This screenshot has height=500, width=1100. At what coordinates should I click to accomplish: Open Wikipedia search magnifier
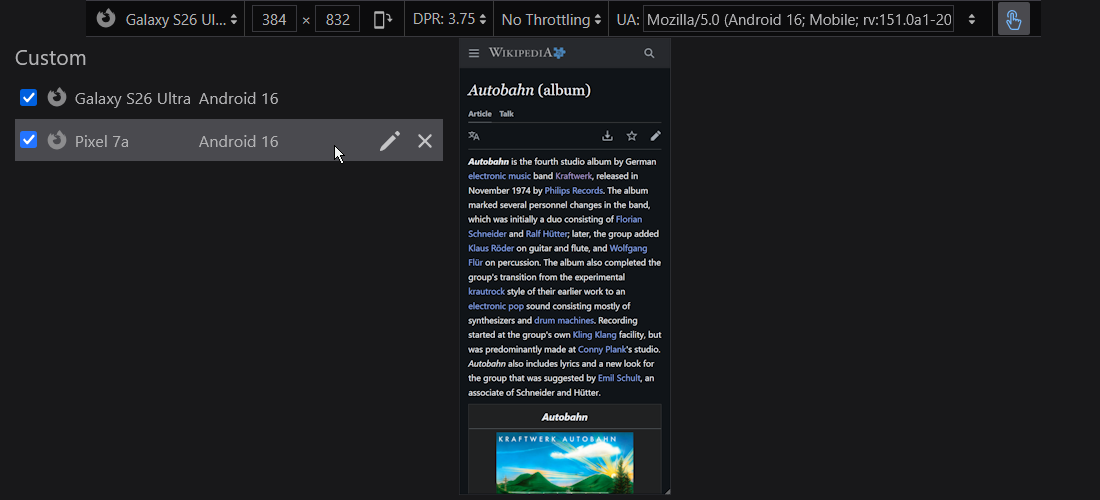(649, 53)
